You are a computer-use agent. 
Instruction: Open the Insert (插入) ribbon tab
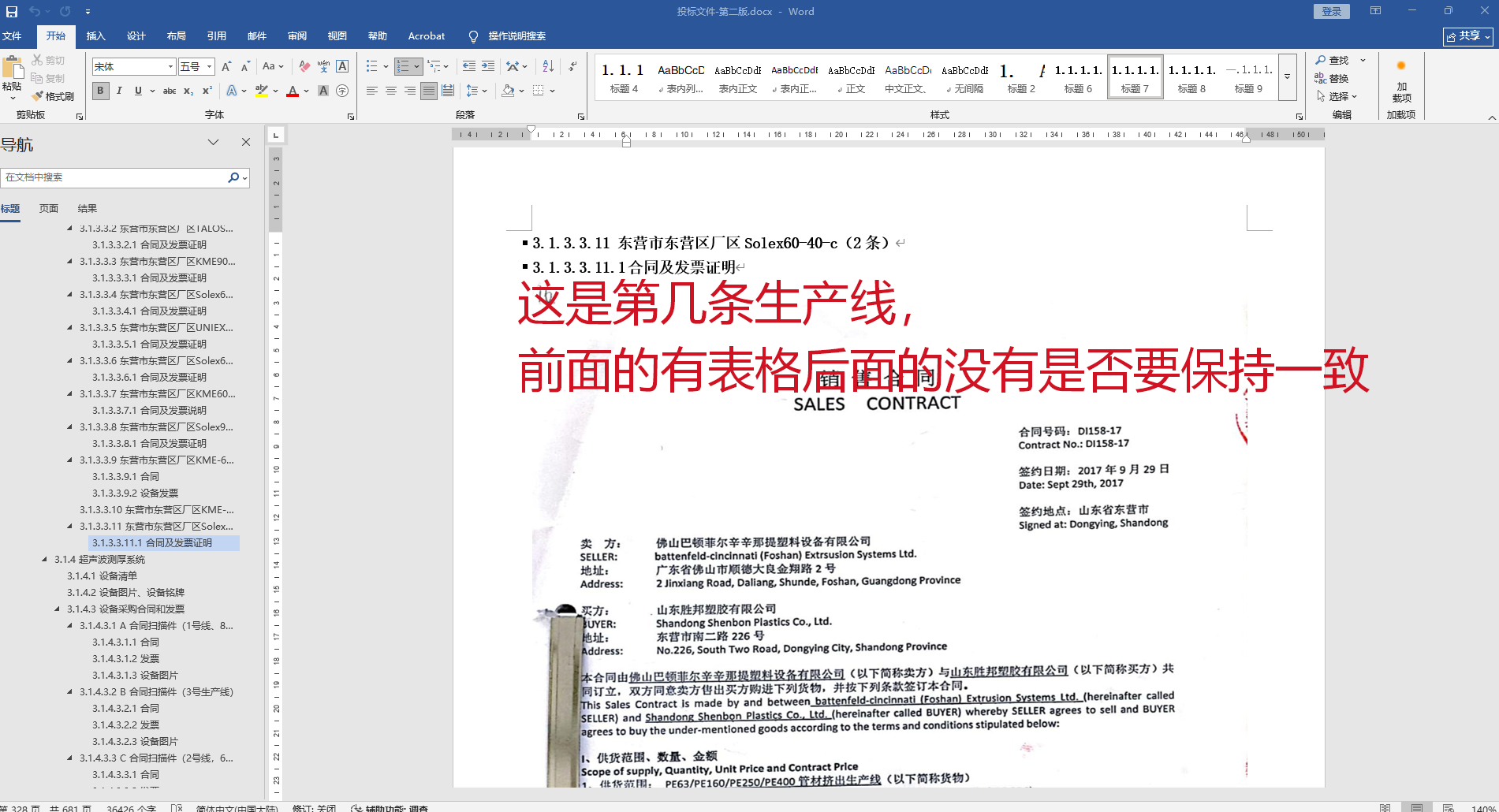[x=95, y=36]
